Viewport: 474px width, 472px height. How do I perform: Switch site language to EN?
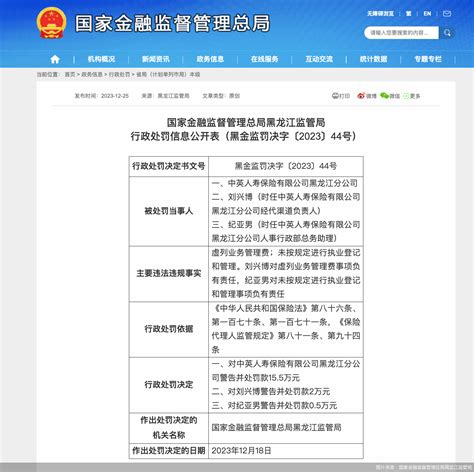[427, 14]
